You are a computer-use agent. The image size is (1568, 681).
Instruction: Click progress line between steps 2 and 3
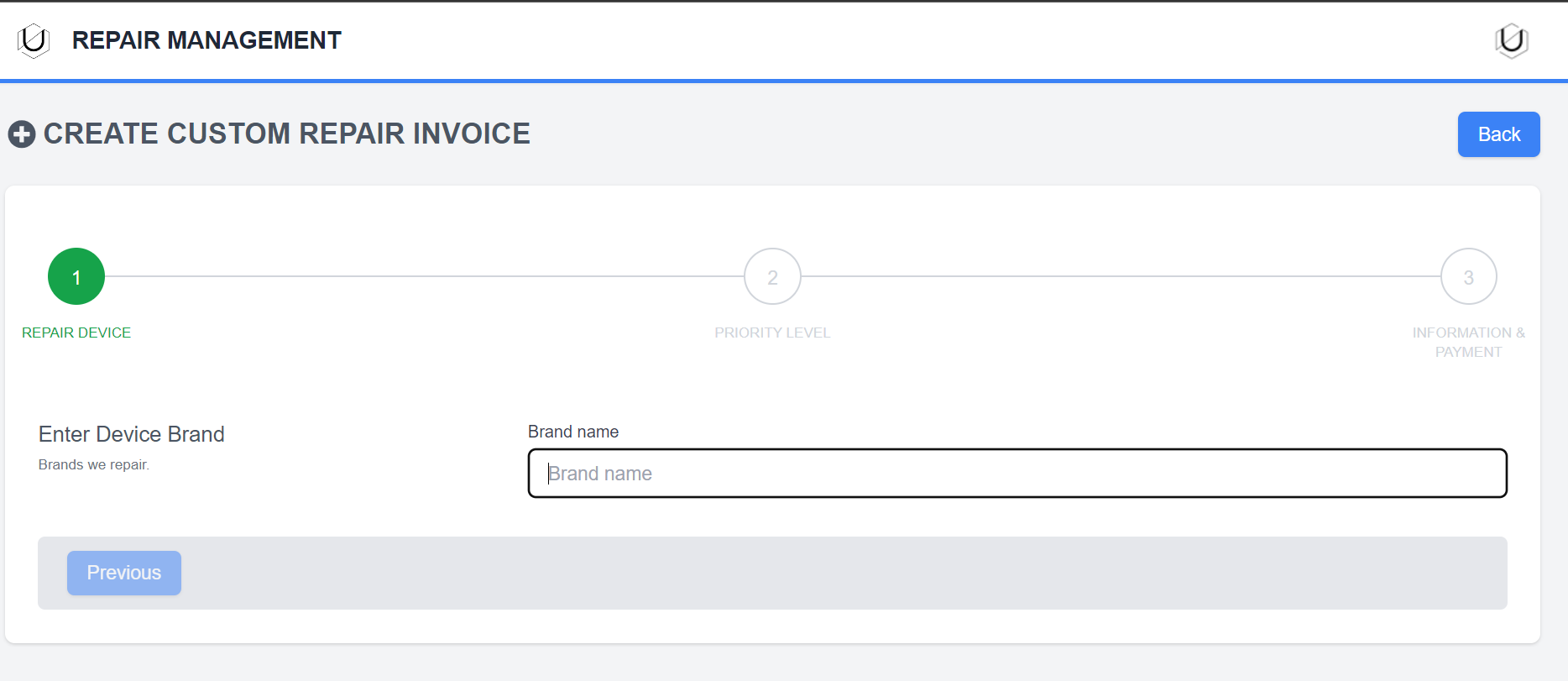1121,276
